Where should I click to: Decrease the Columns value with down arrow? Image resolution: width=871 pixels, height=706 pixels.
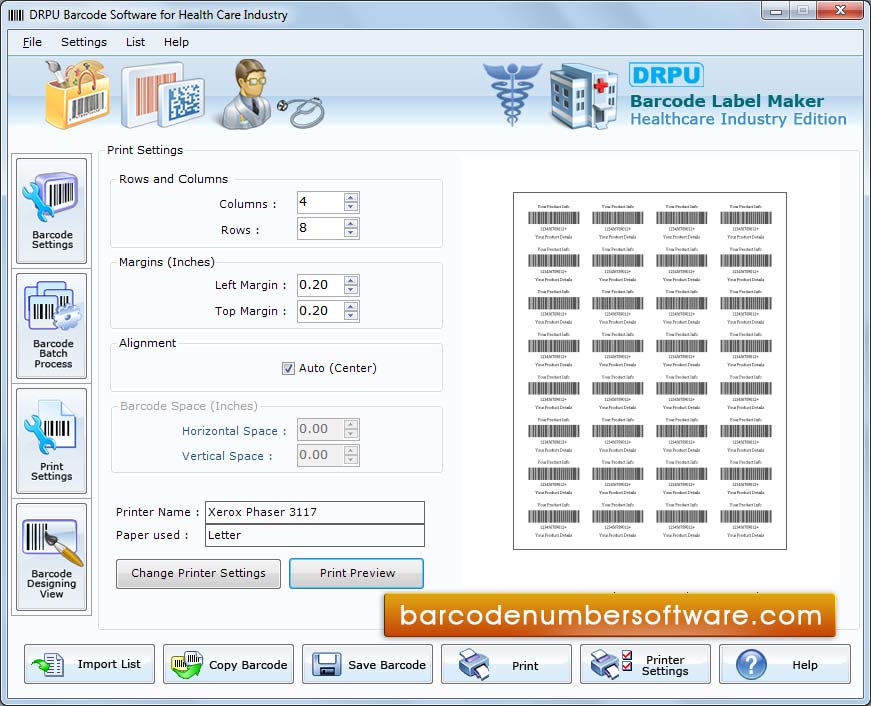pyautogui.click(x=351, y=207)
